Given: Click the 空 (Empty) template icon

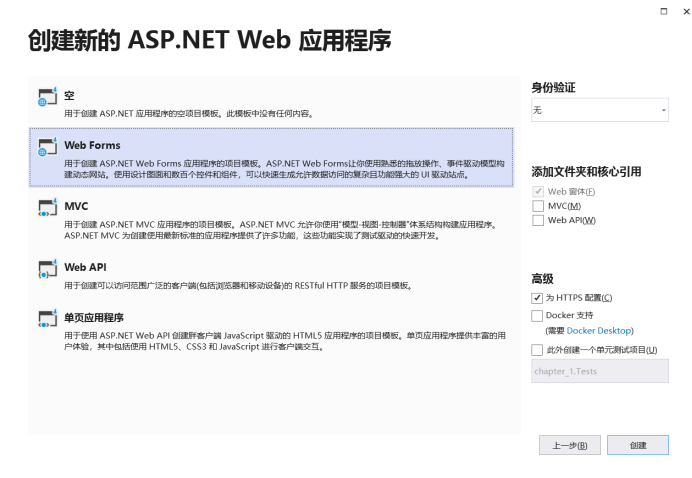Looking at the screenshot, I should [x=48, y=97].
